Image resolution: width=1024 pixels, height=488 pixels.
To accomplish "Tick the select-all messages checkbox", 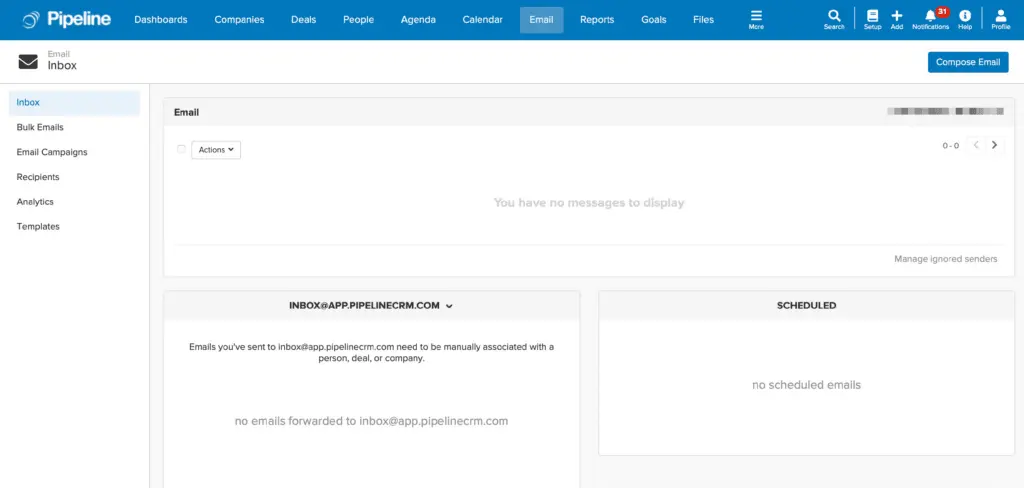I will 181,150.
